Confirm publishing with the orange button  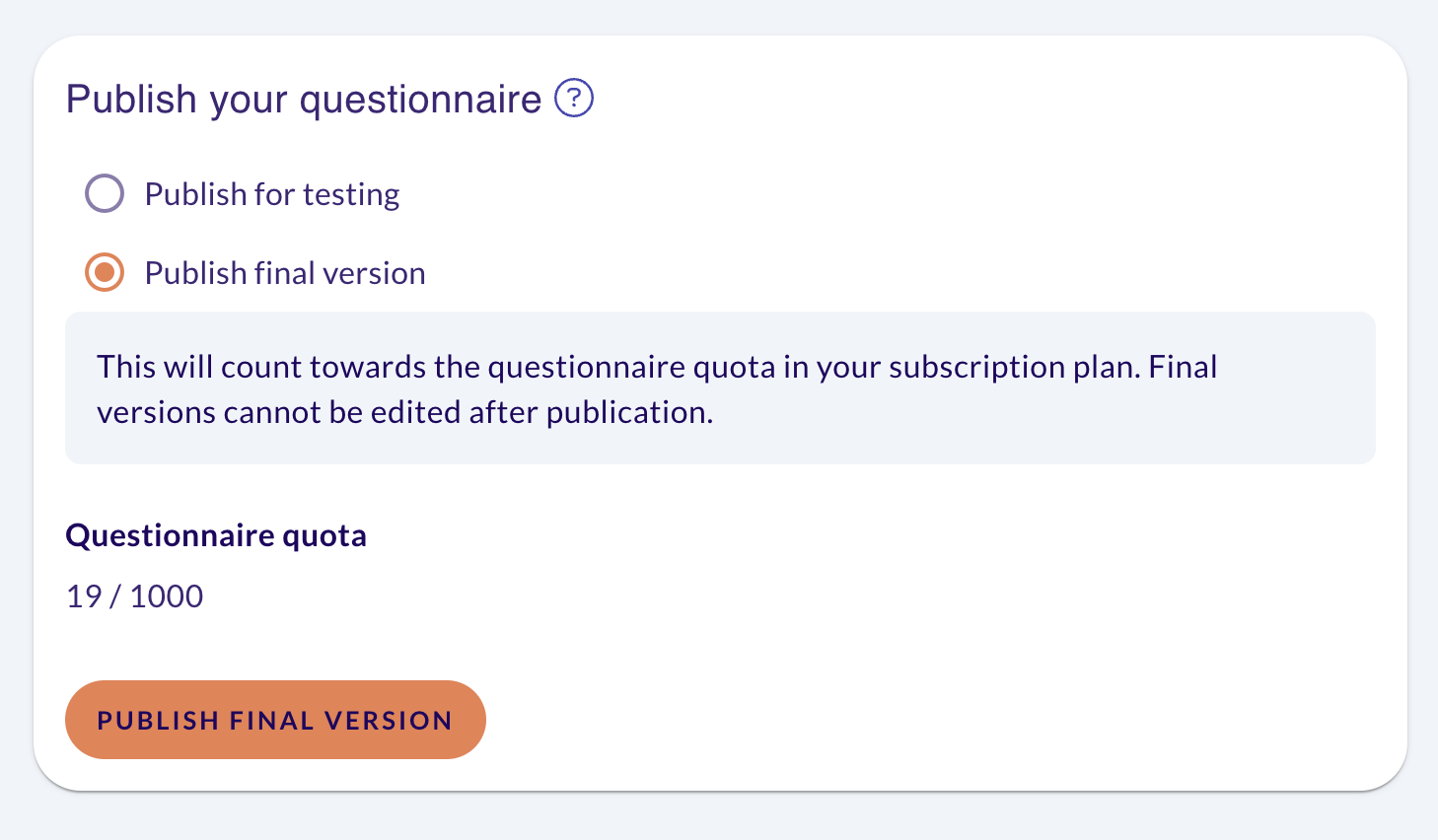[275, 720]
